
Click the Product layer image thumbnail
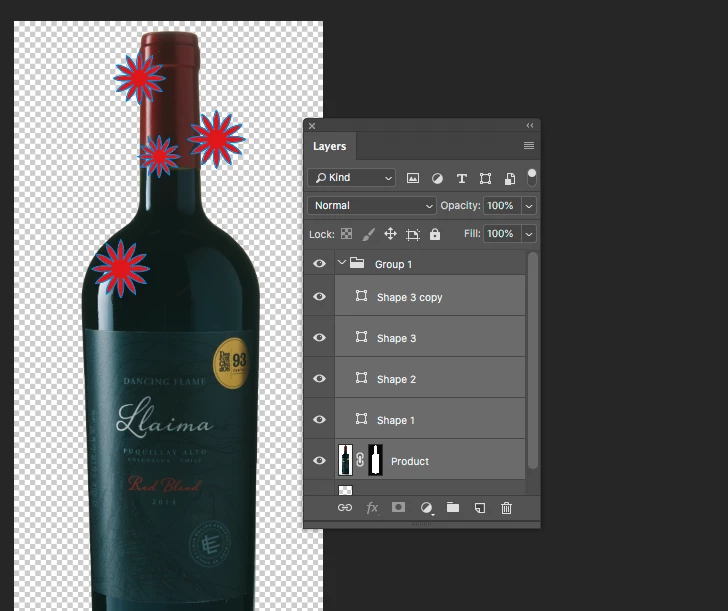(x=345, y=460)
